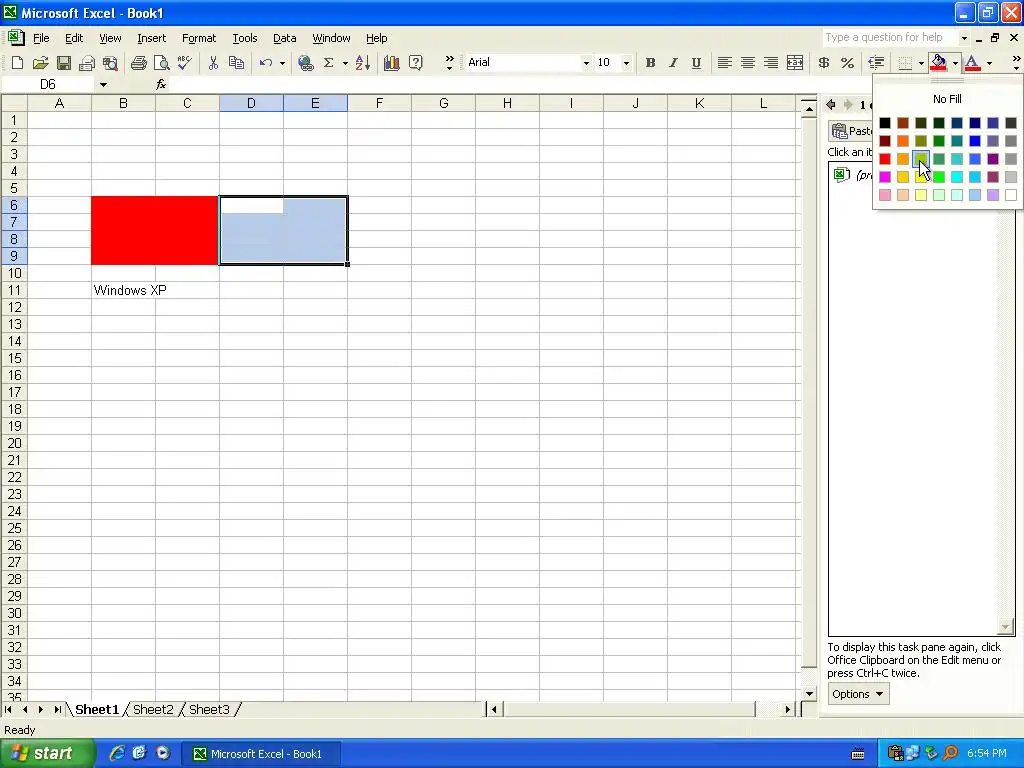Cut selection with the scissors icon
The width and height of the screenshot is (1024, 768).
(x=213, y=63)
